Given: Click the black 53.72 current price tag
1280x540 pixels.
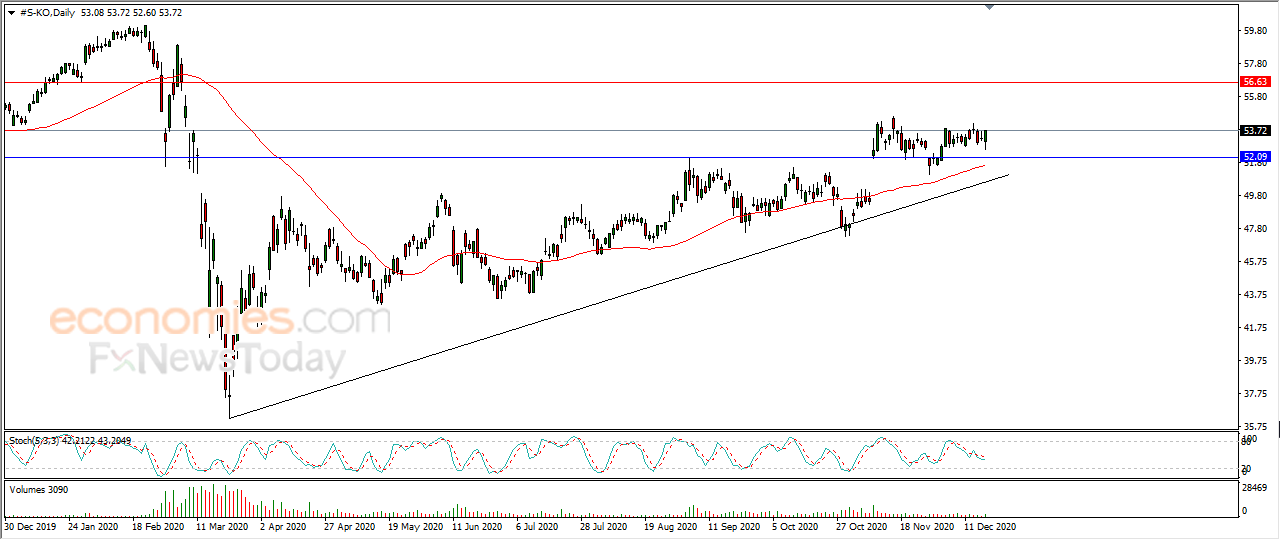Looking at the screenshot, I should [x=1255, y=130].
